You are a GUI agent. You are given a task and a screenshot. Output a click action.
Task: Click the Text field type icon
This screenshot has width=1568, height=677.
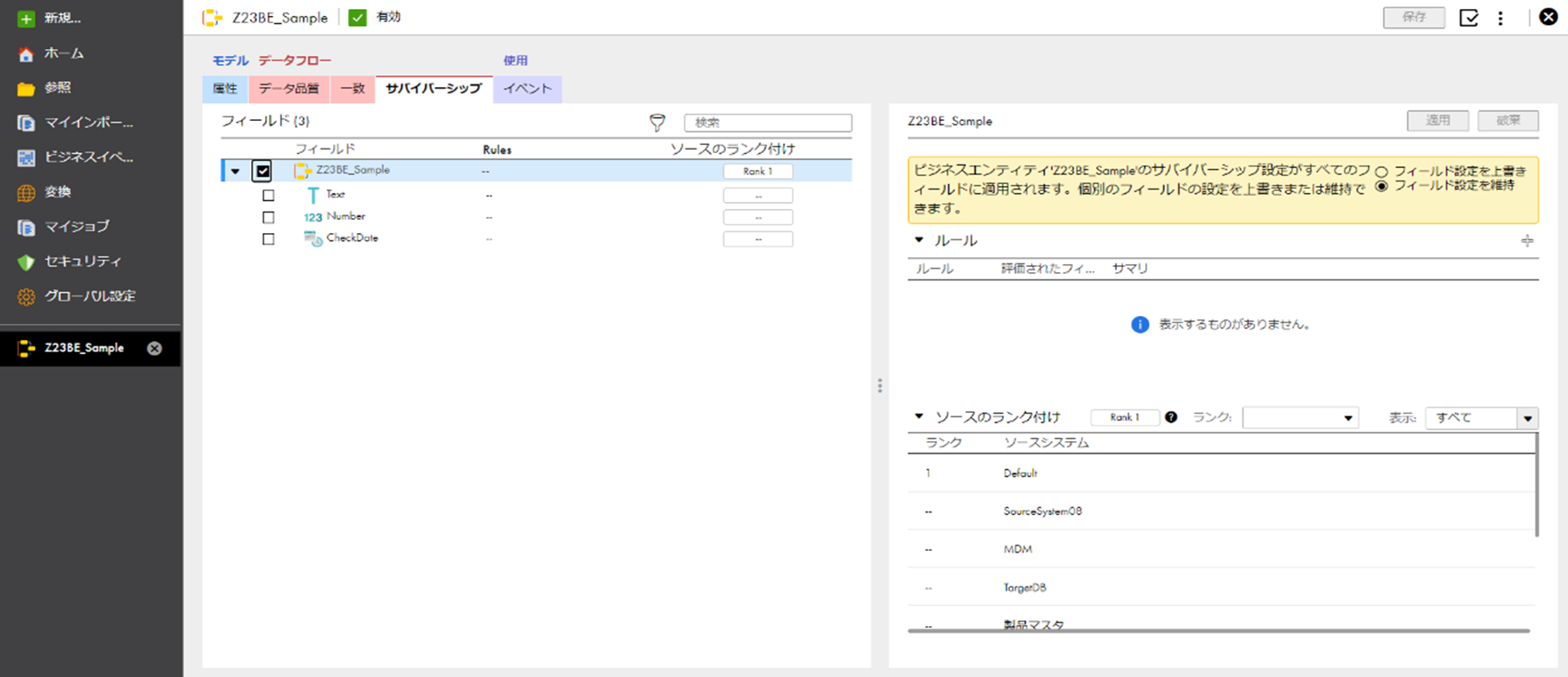pos(313,195)
